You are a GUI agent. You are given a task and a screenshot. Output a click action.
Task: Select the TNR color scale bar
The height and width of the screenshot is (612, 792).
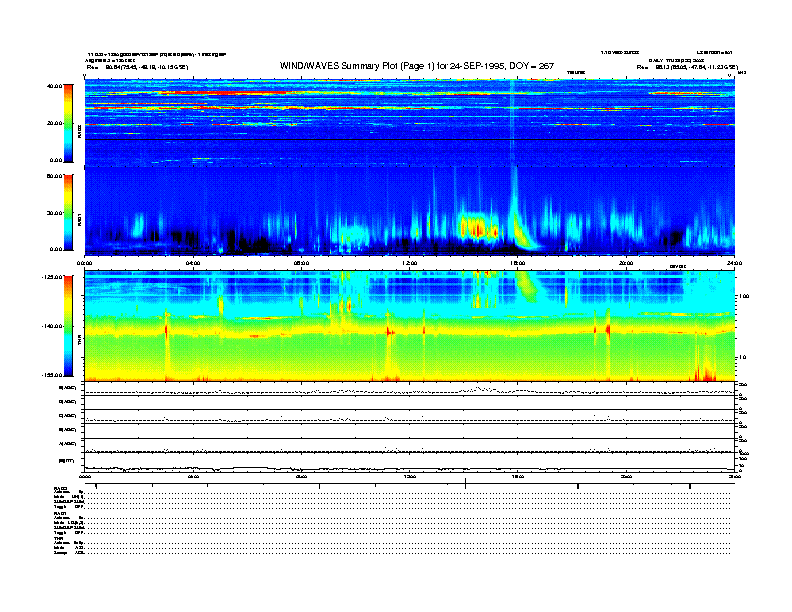pos(68,326)
